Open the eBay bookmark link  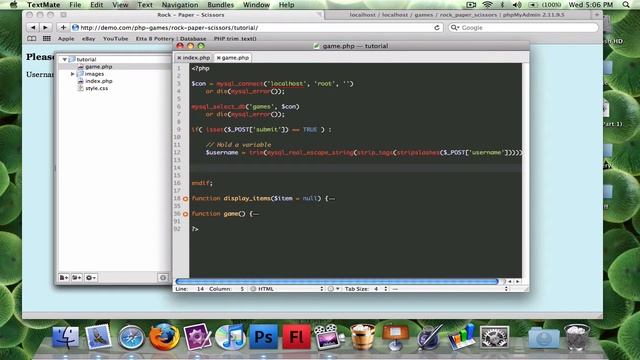click(x=88, y=38)
